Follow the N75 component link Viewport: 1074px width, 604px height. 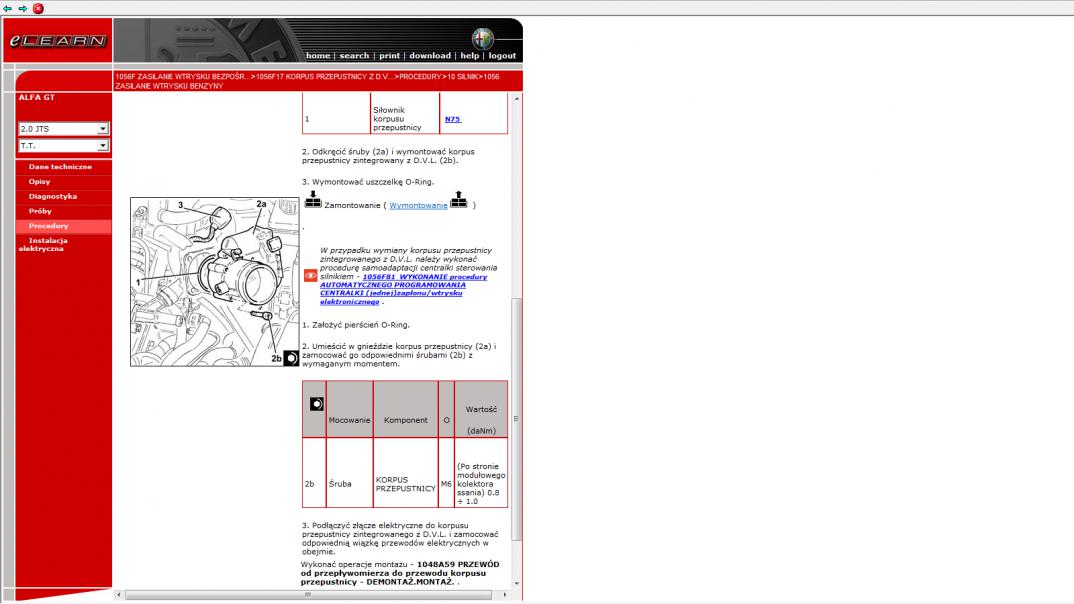click(453, 119)
